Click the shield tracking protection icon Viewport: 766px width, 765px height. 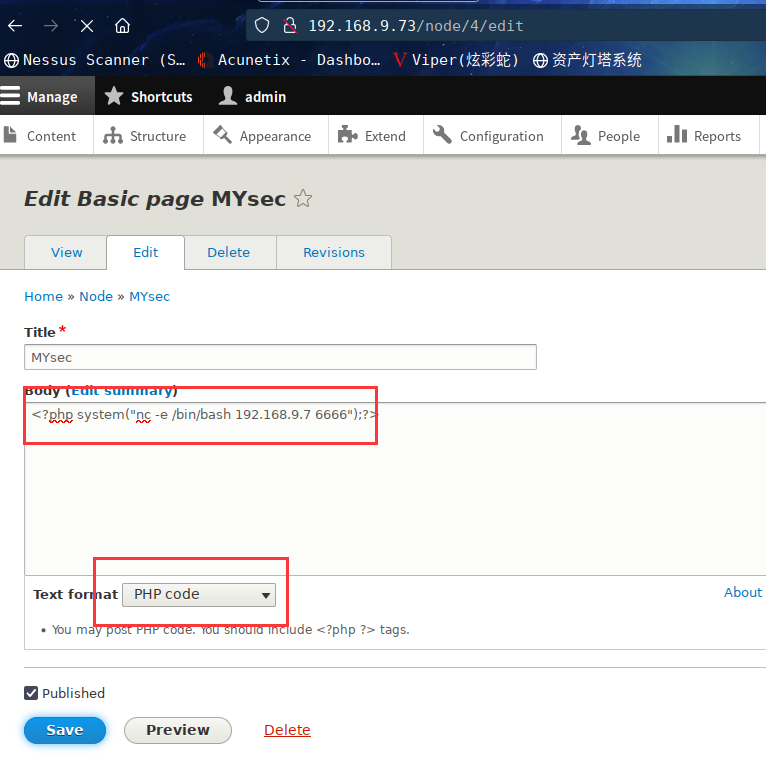[x=262, y=25]
